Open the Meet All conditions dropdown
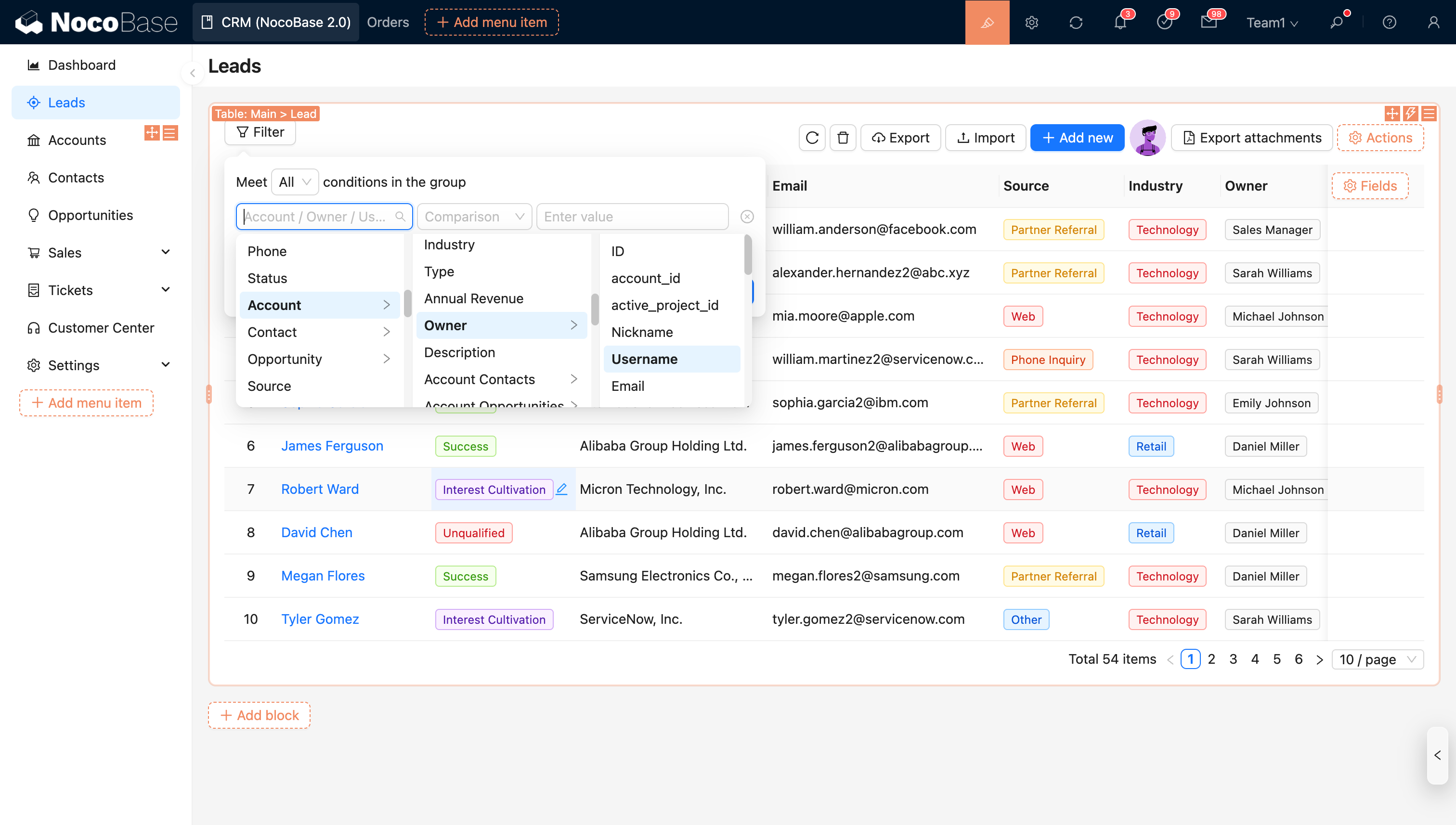 pos(294,182)
